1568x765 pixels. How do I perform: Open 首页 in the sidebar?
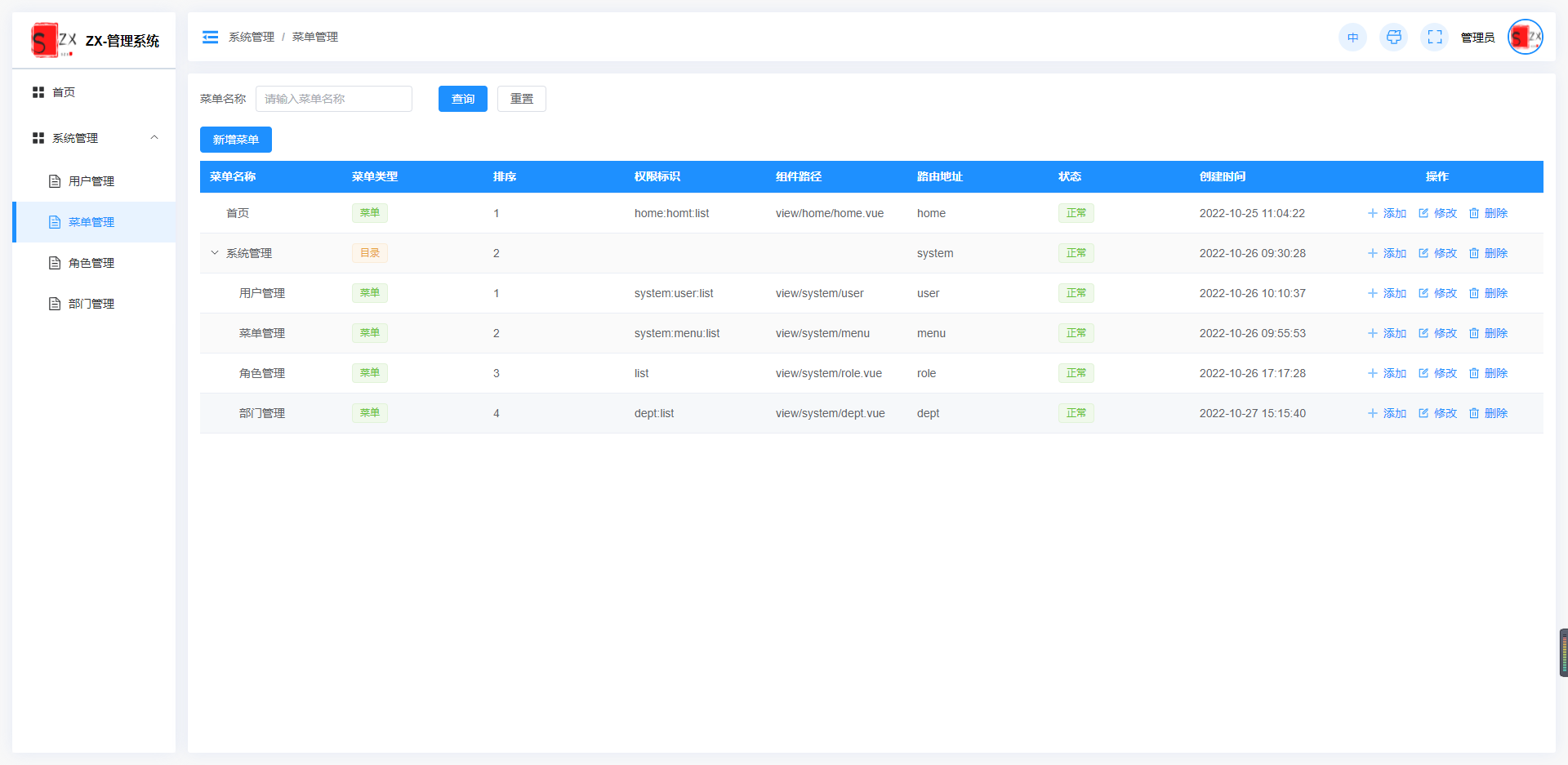coord(94,92)
